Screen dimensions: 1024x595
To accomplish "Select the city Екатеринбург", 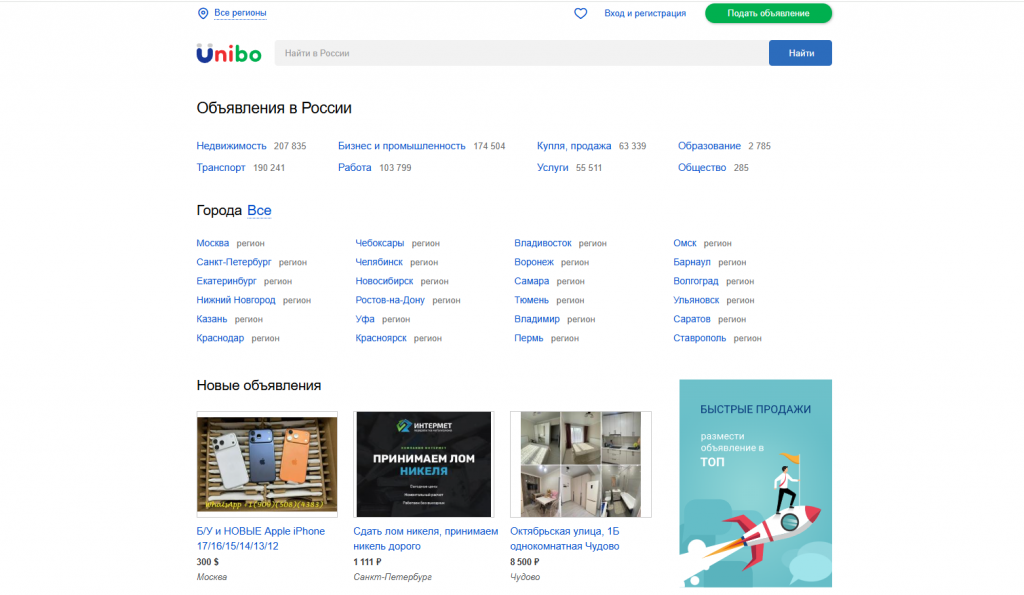I will click(x=227, y=281).
